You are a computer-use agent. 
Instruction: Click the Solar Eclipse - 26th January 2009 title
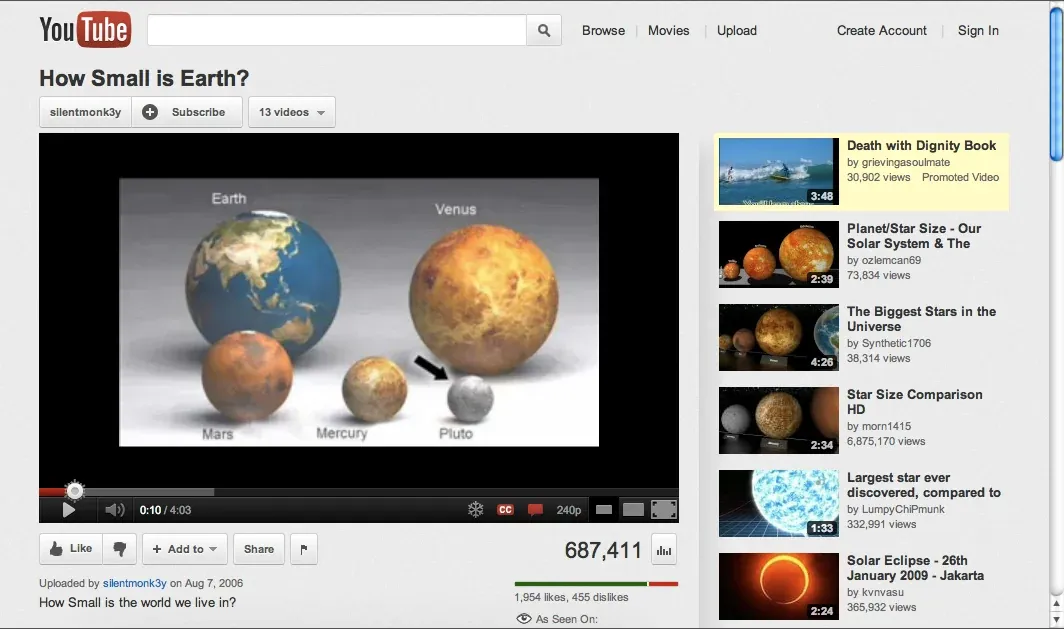click(915, 568)
